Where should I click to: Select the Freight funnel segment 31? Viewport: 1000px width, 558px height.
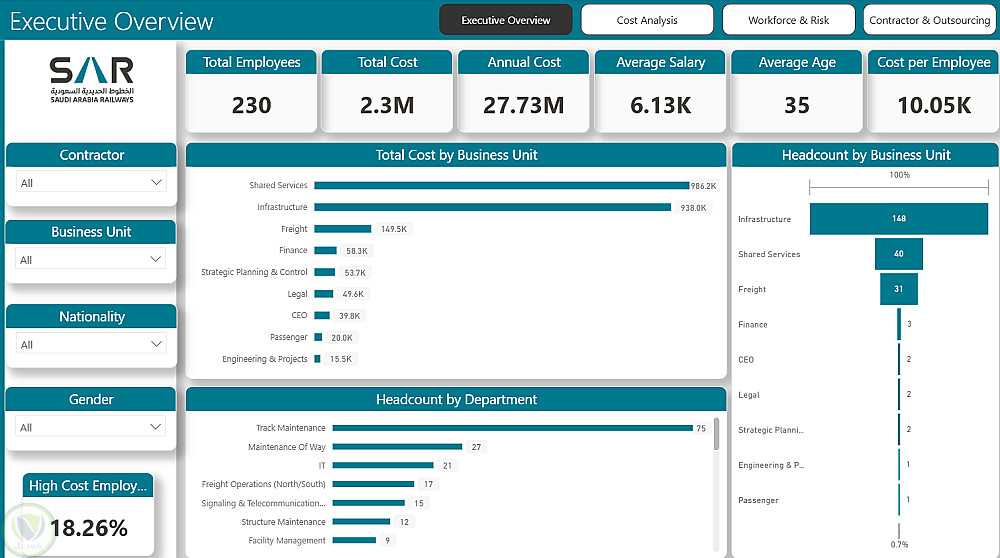pos(899,289)
